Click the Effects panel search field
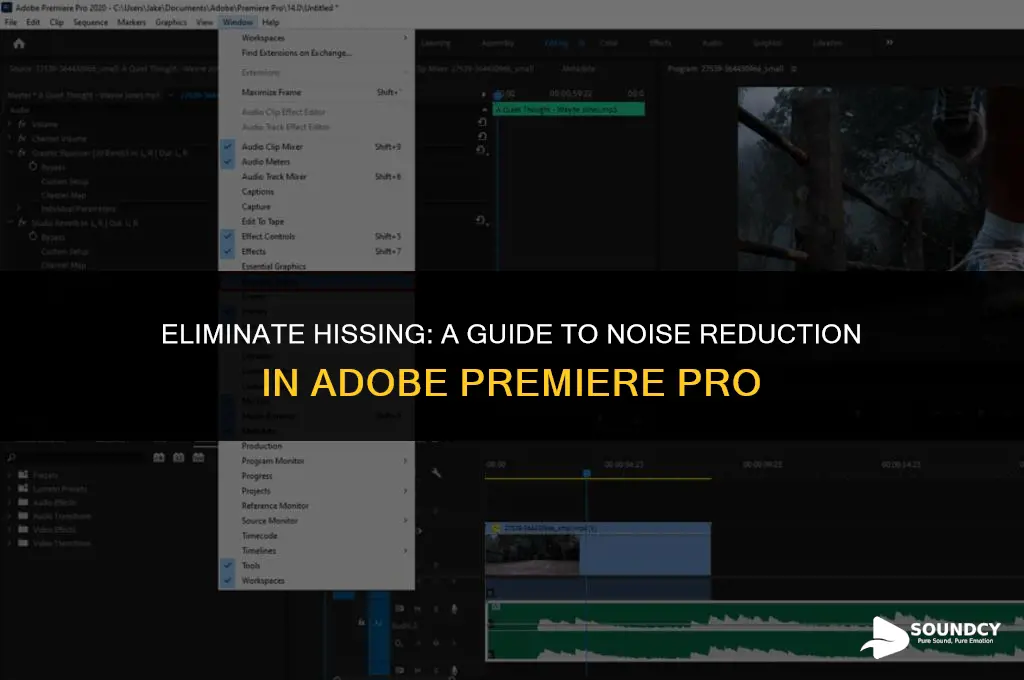The image size is (1024, 680). coord(80,458)
